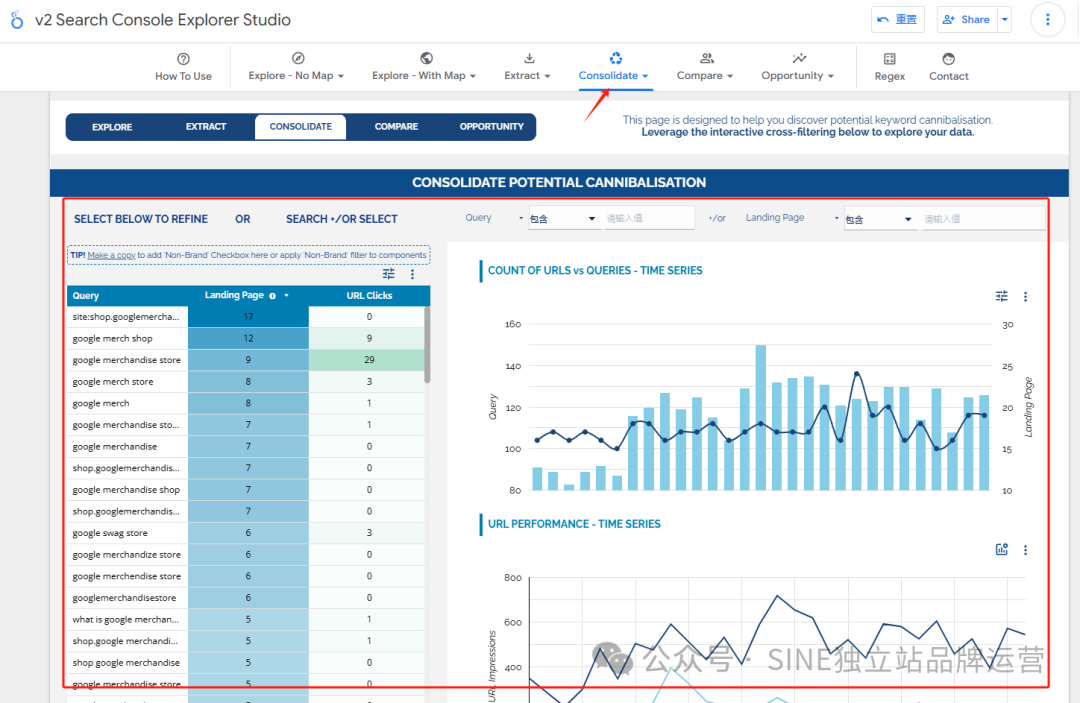The image size is (1080, 703).
Task: Select the 'shop google merchandise' query row
Action: point(248,662)
